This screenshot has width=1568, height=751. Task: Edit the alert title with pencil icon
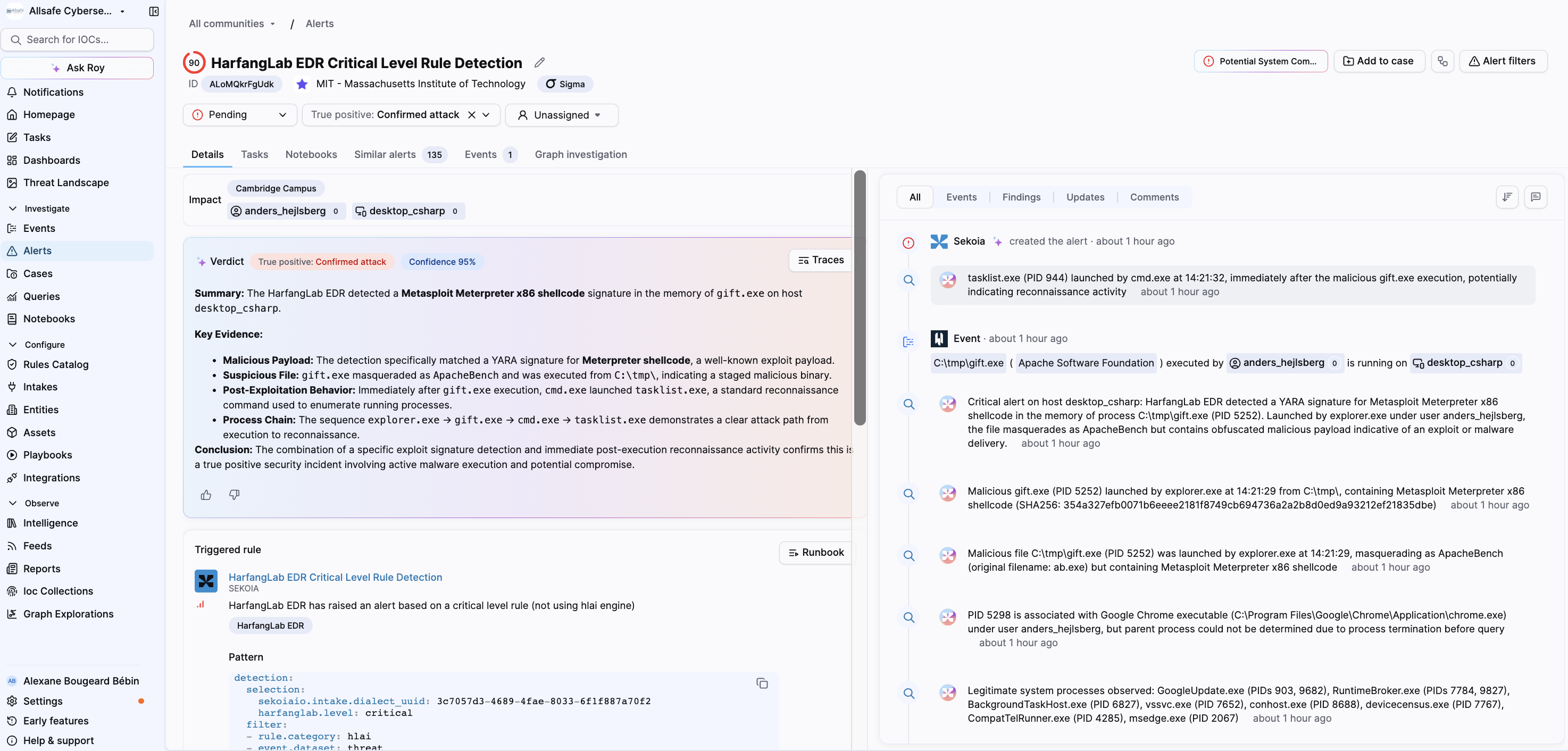pyautogui.click(x=539, y=63)
